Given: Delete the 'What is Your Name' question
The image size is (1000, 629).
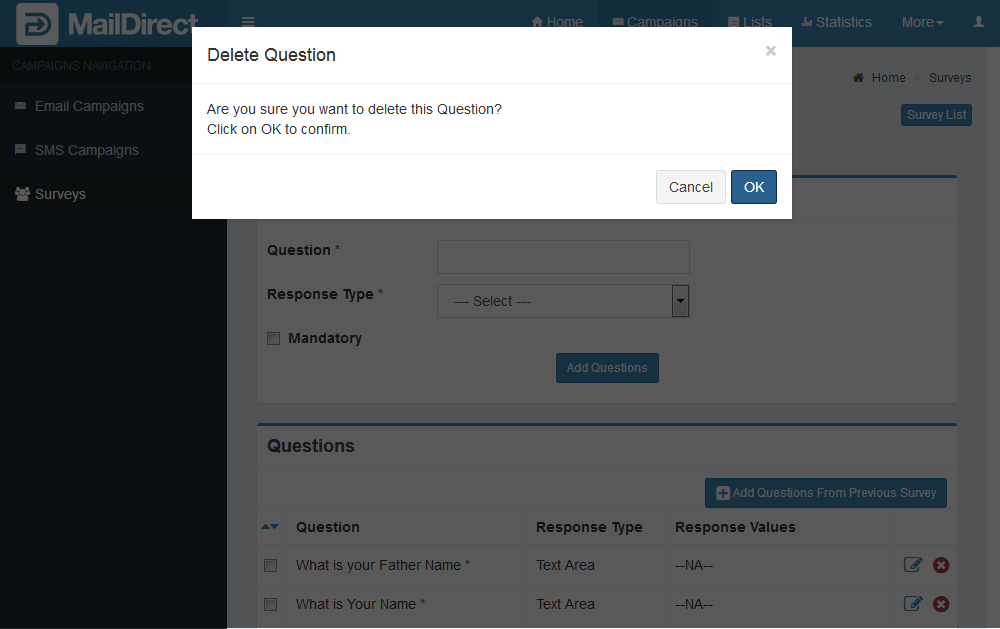Looking at the screenshot, I should [x=941, y=604].
